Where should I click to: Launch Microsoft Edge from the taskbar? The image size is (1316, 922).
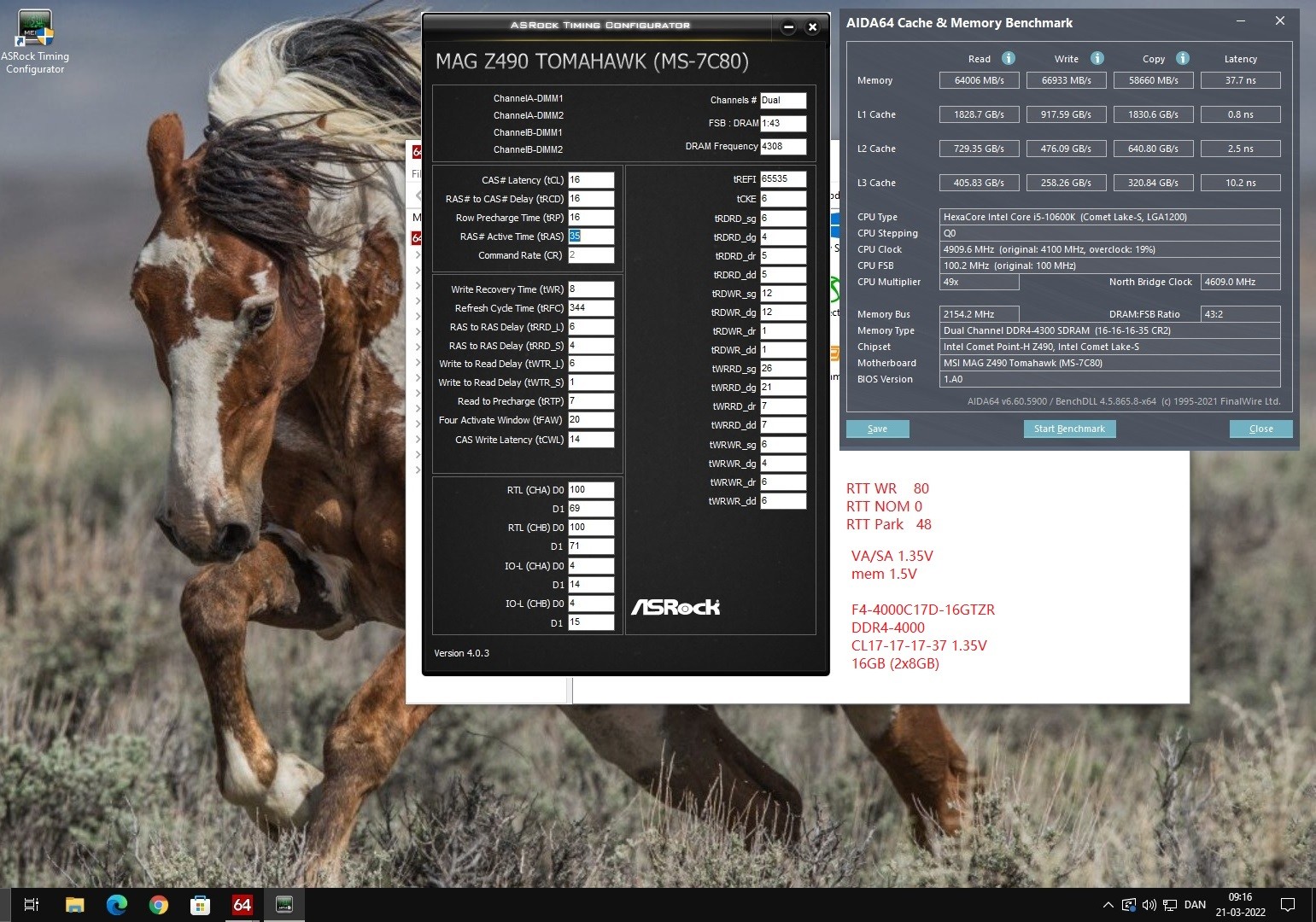tap(116, 905)
